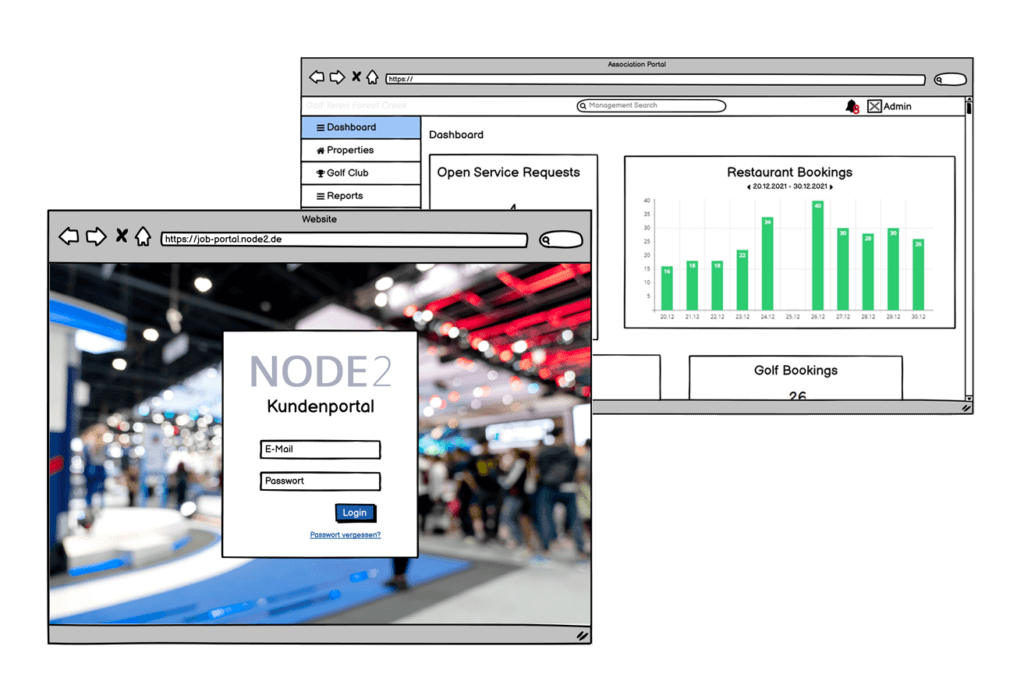Click the Passwort input field
The width and height of the screenshot is (1024, 685).
coord(320,481)
